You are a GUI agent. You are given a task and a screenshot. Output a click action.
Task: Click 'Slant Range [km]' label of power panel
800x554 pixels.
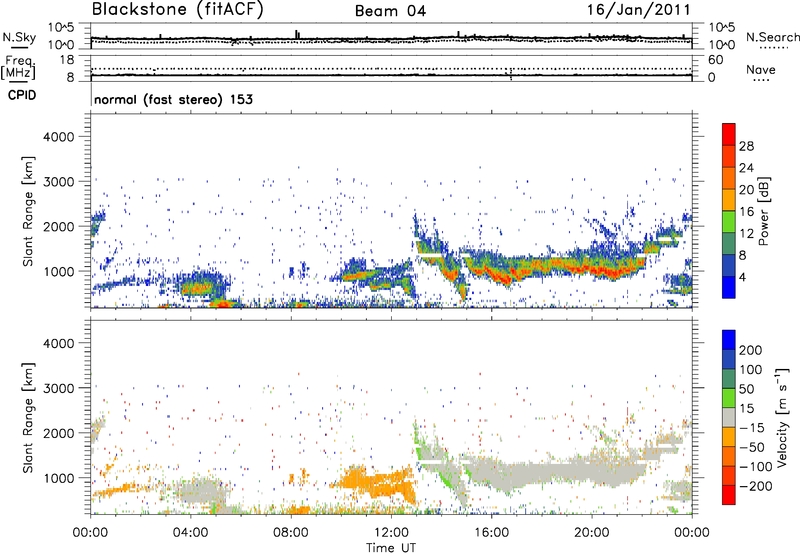coord(28,211)
